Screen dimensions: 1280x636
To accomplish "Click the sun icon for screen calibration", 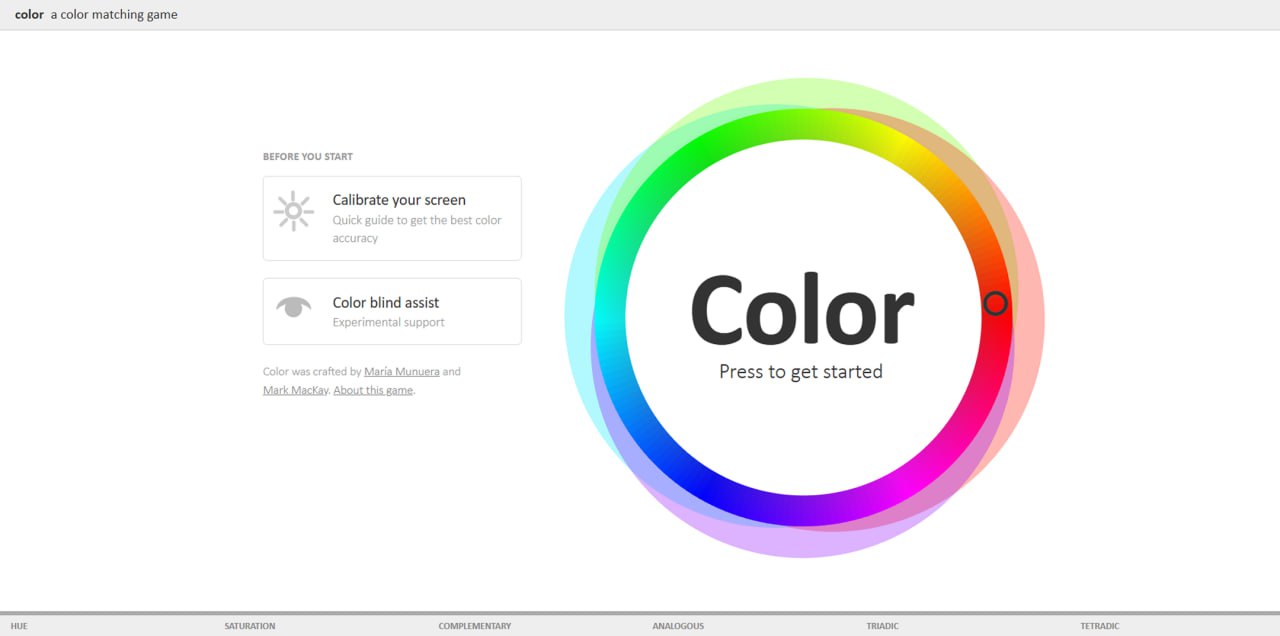I will pyautogui.click(x=293, y=211).
